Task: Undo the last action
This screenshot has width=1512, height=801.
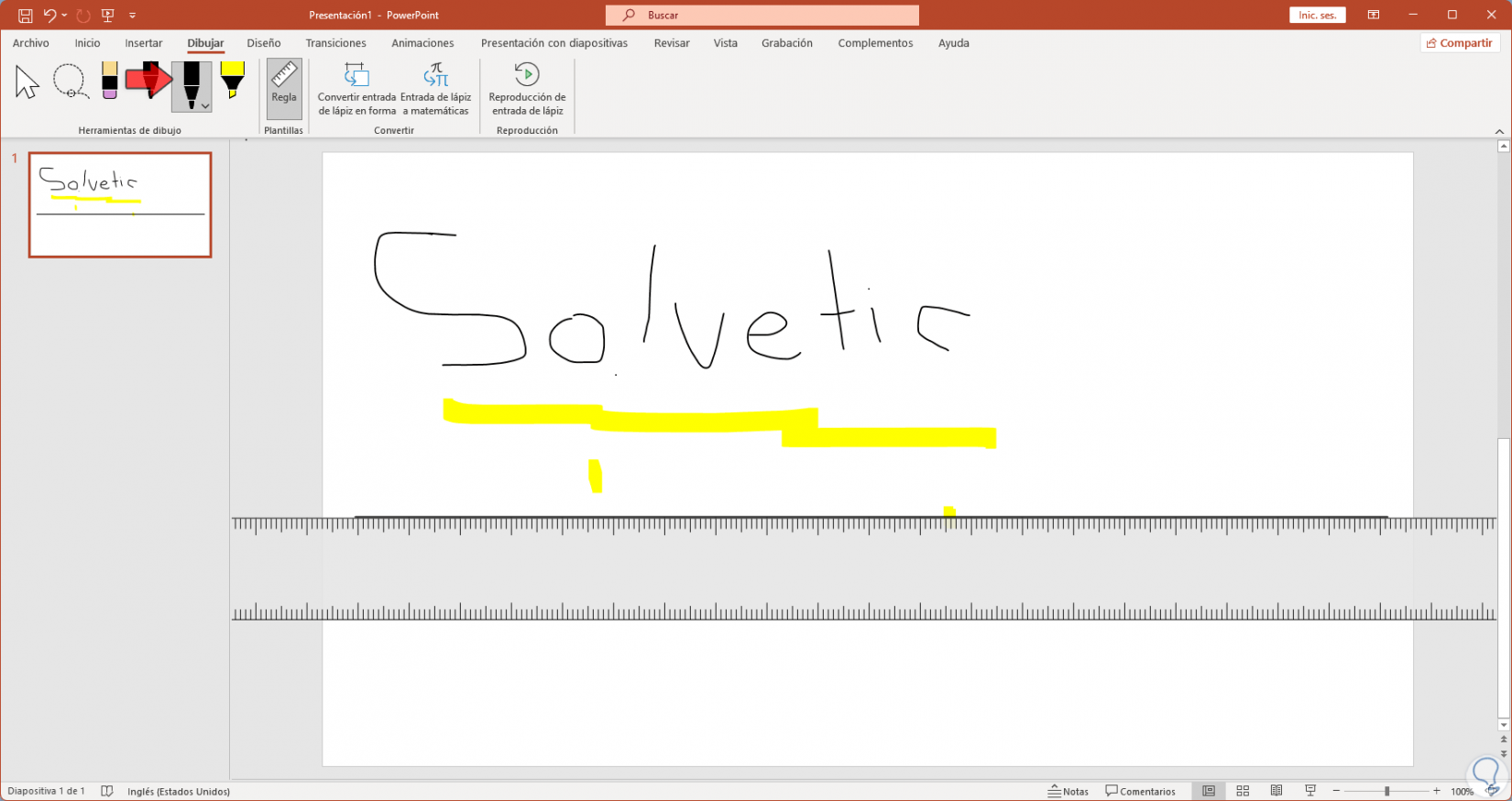Action: click(49, 16)
